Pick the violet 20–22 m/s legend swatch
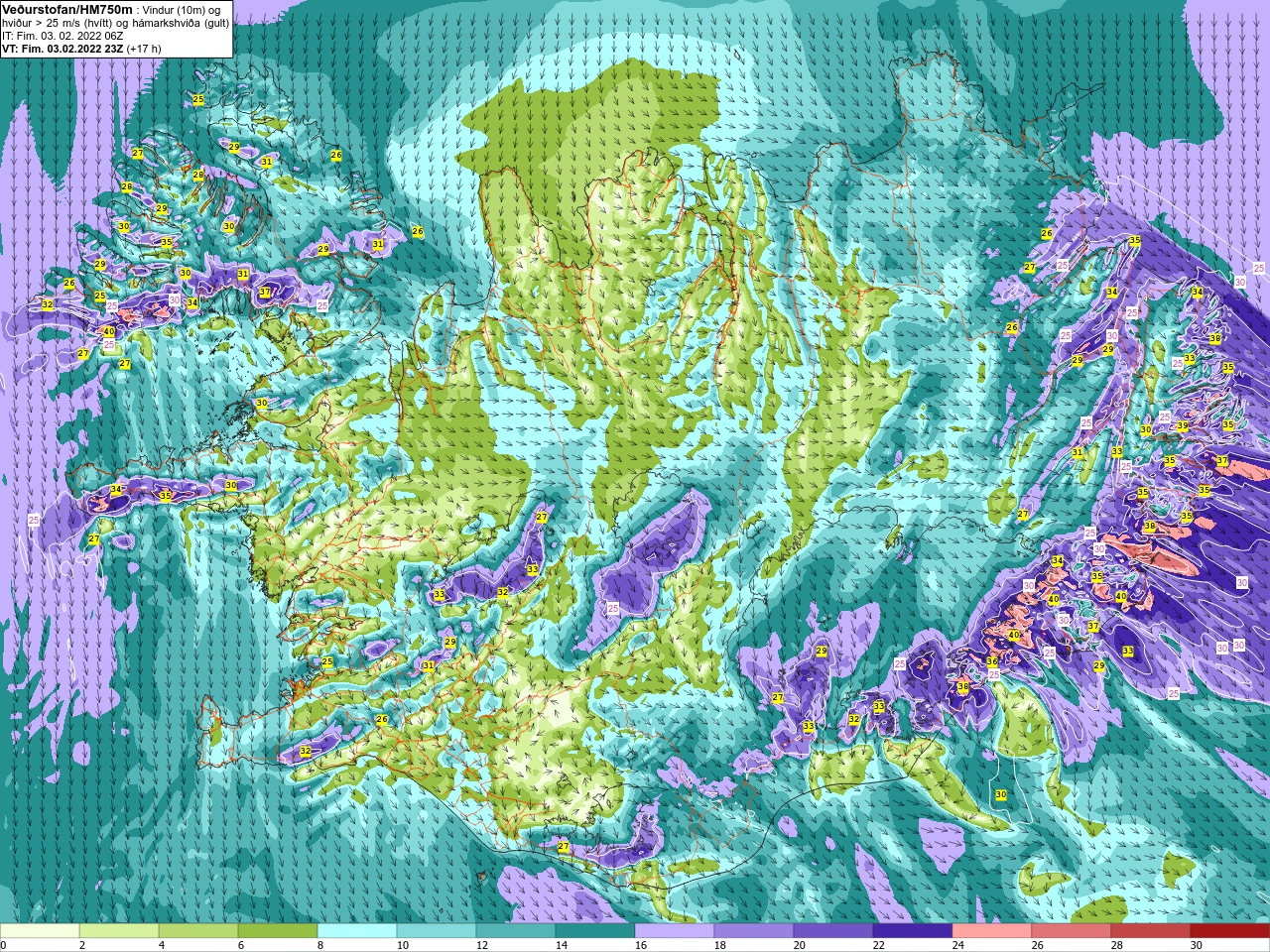The width and height of the screenshot is (1270, 952). click(833, 931)
